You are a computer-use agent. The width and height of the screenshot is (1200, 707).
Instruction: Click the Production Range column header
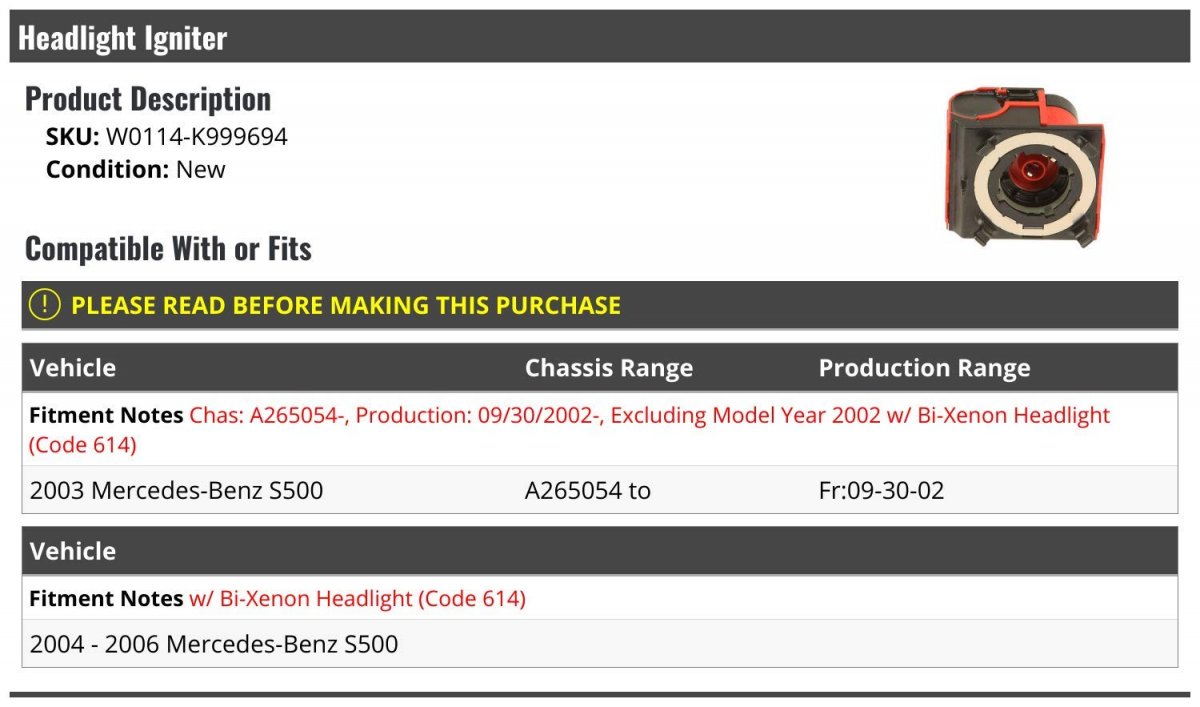tap(924, 368)
